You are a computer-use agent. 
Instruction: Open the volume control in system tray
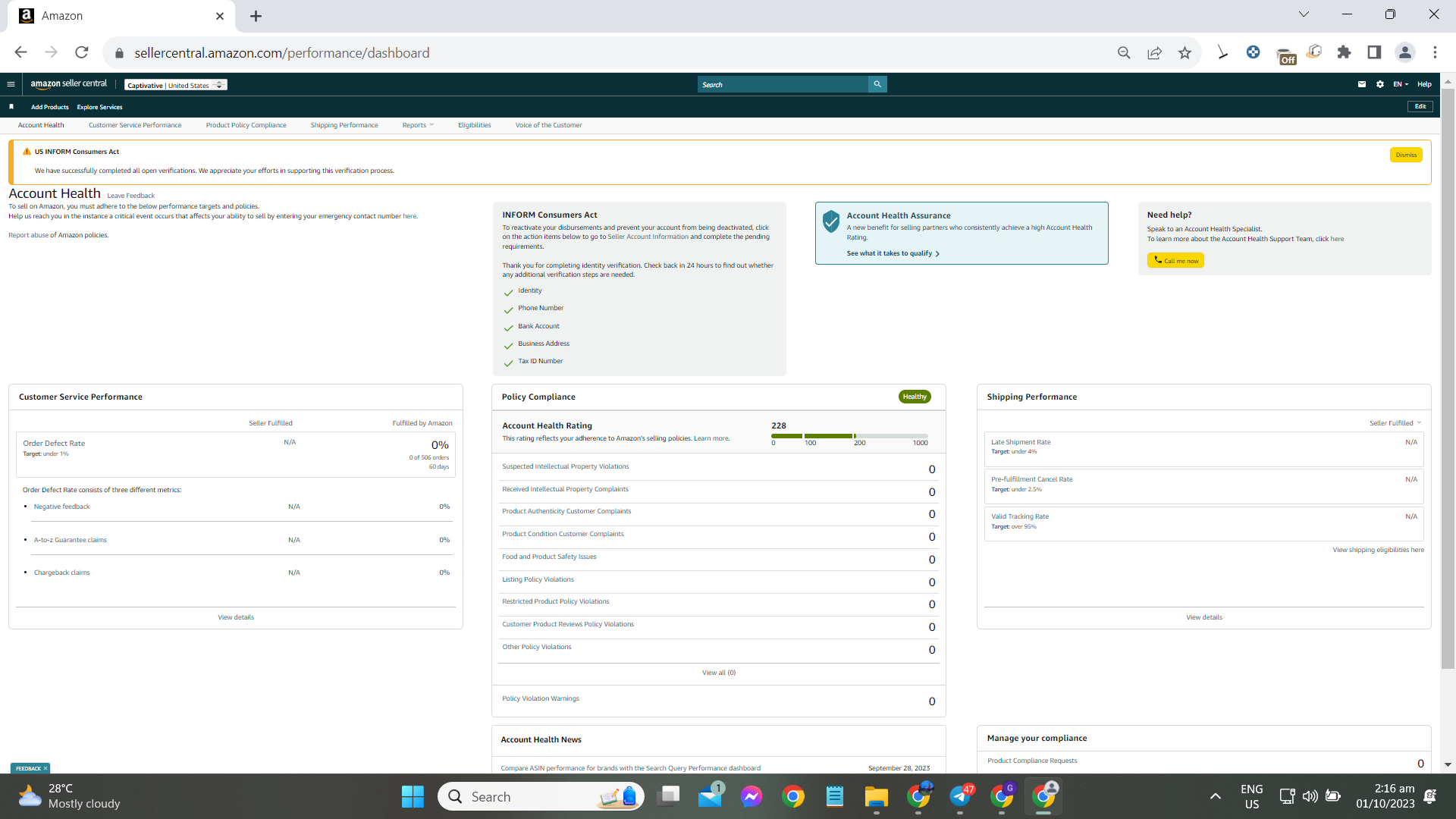click(1310, 796)
